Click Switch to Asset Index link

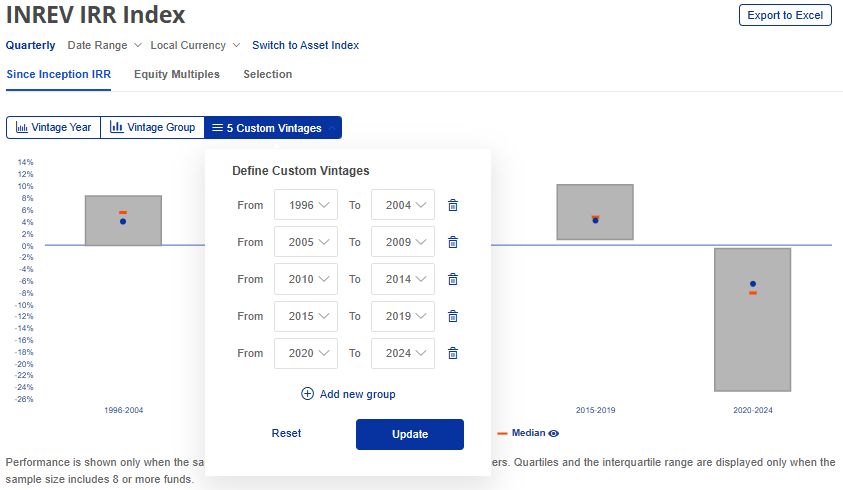(305, 45)
